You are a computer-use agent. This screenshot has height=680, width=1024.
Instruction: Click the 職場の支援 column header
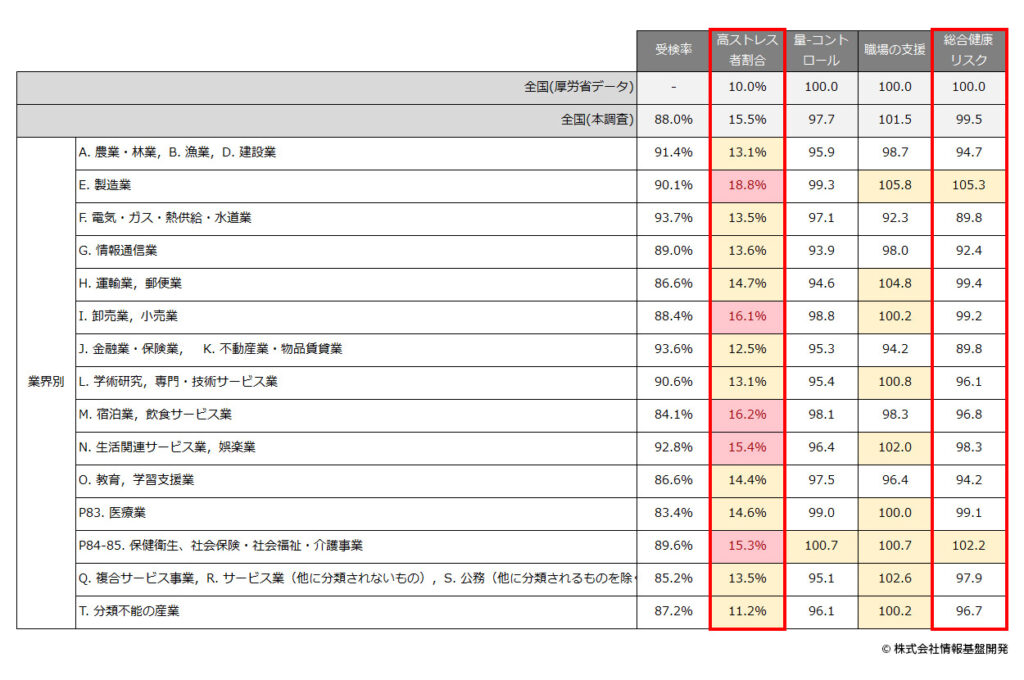pyautogui.click(x=895, y=50)
